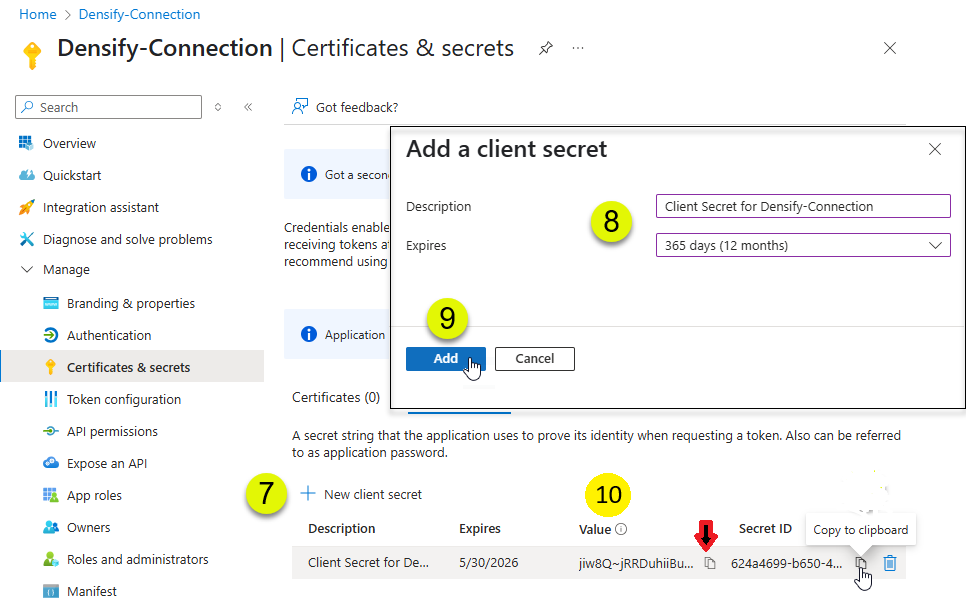Click the 5/30/2026 expiry cell

pyautogui.click(x=489, y=562)
